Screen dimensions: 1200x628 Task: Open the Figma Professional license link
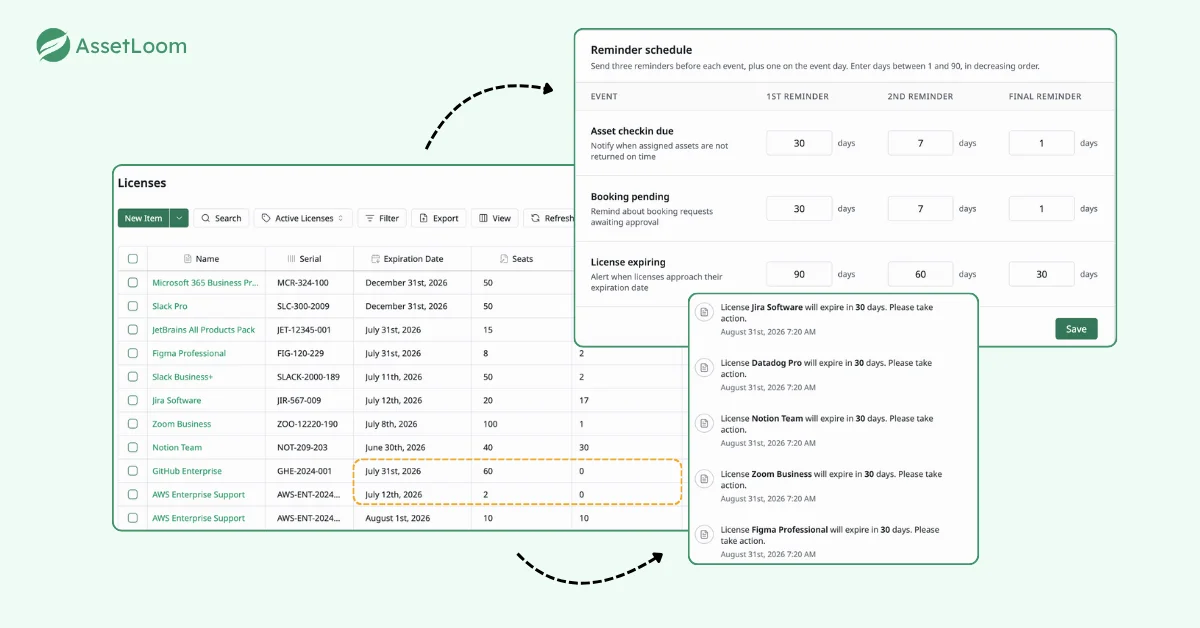coord(189,353)
